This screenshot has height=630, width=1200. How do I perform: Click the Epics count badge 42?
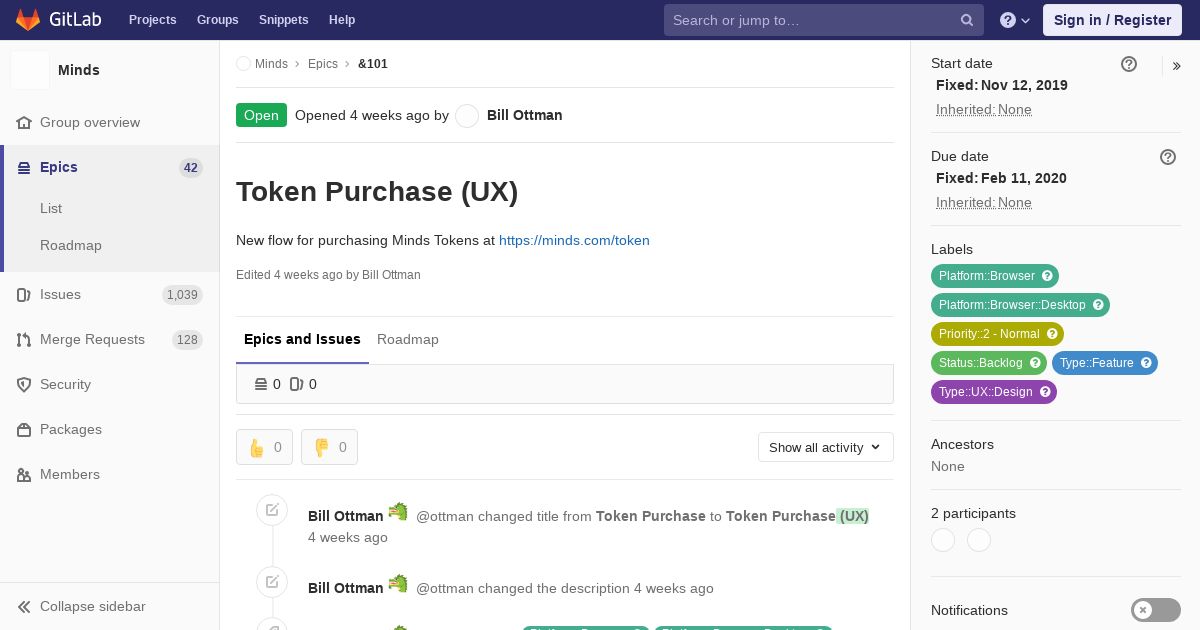(x=191, y=168)
